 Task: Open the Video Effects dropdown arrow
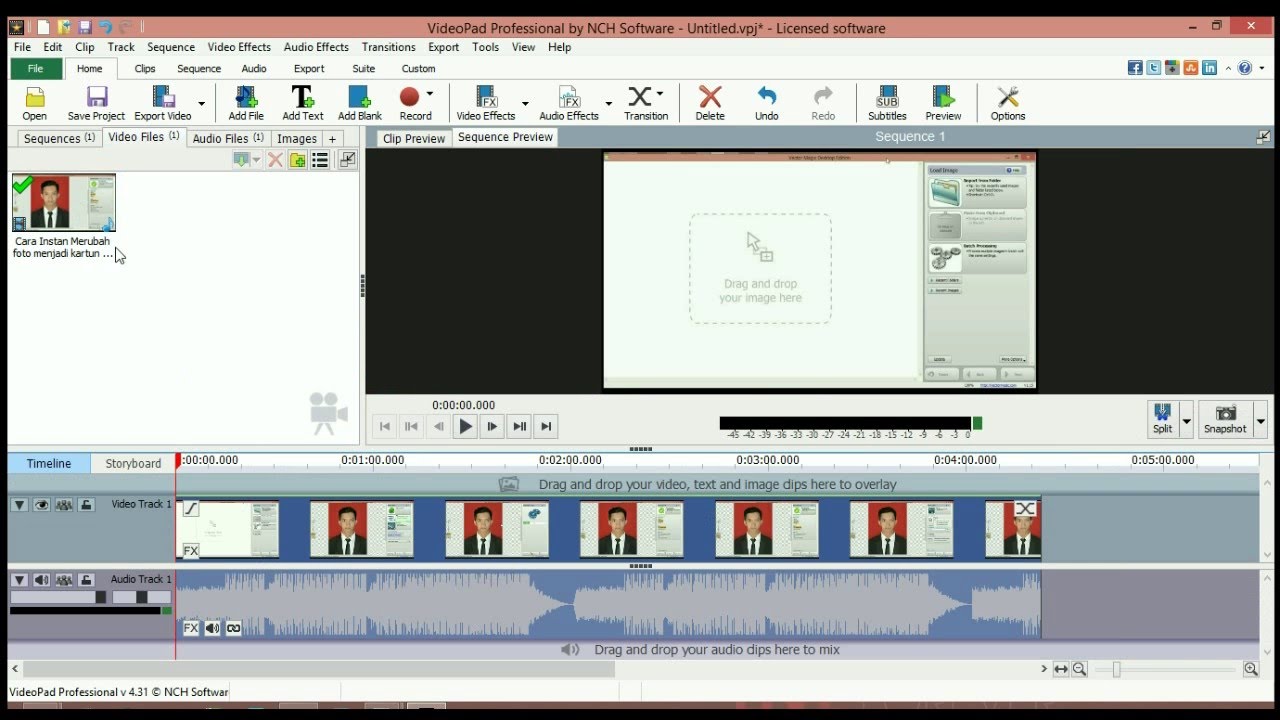(x=525, y=103)
